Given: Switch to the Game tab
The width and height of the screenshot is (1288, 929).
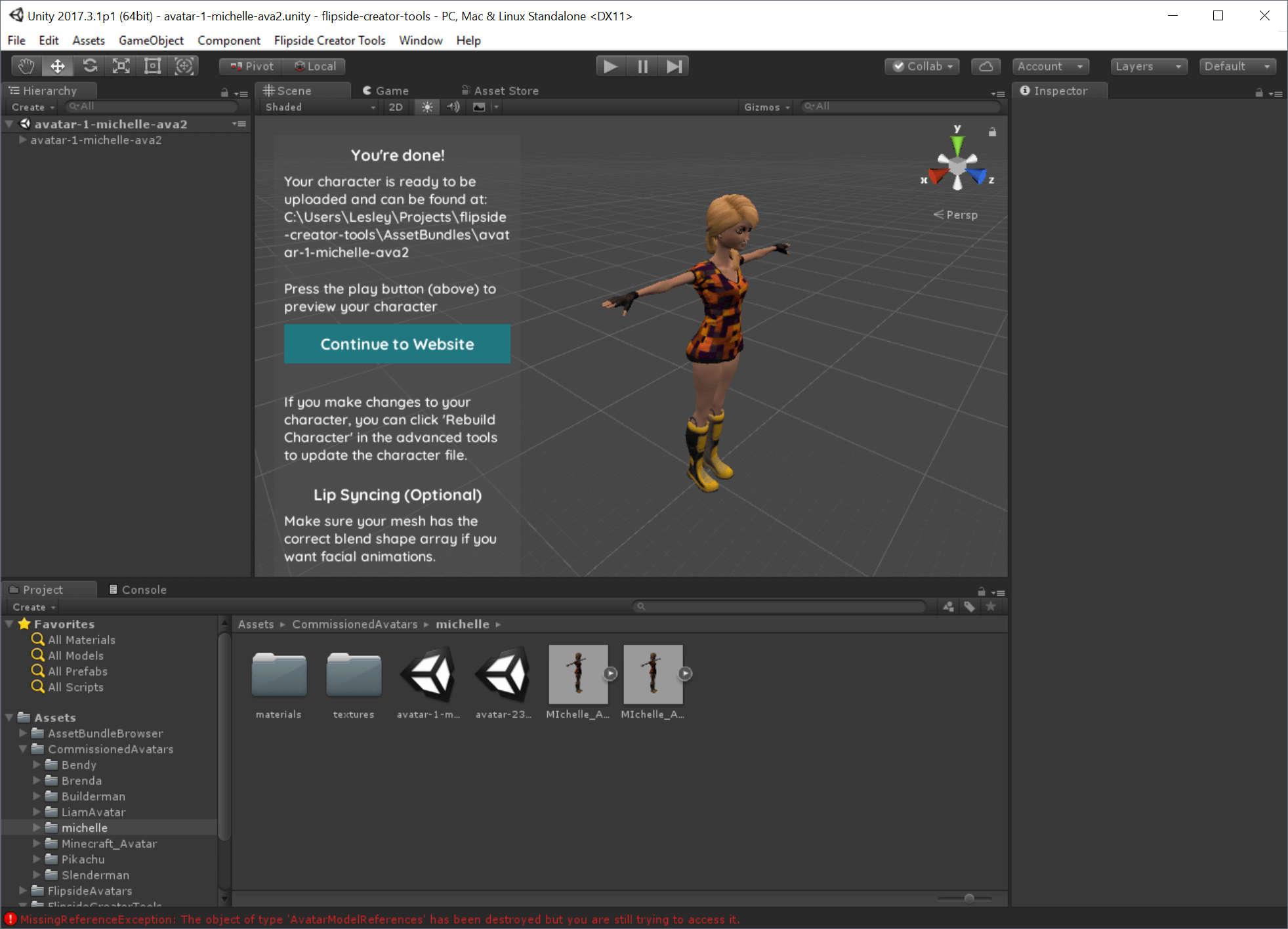Looking at the screenshot, I should 386,91.
